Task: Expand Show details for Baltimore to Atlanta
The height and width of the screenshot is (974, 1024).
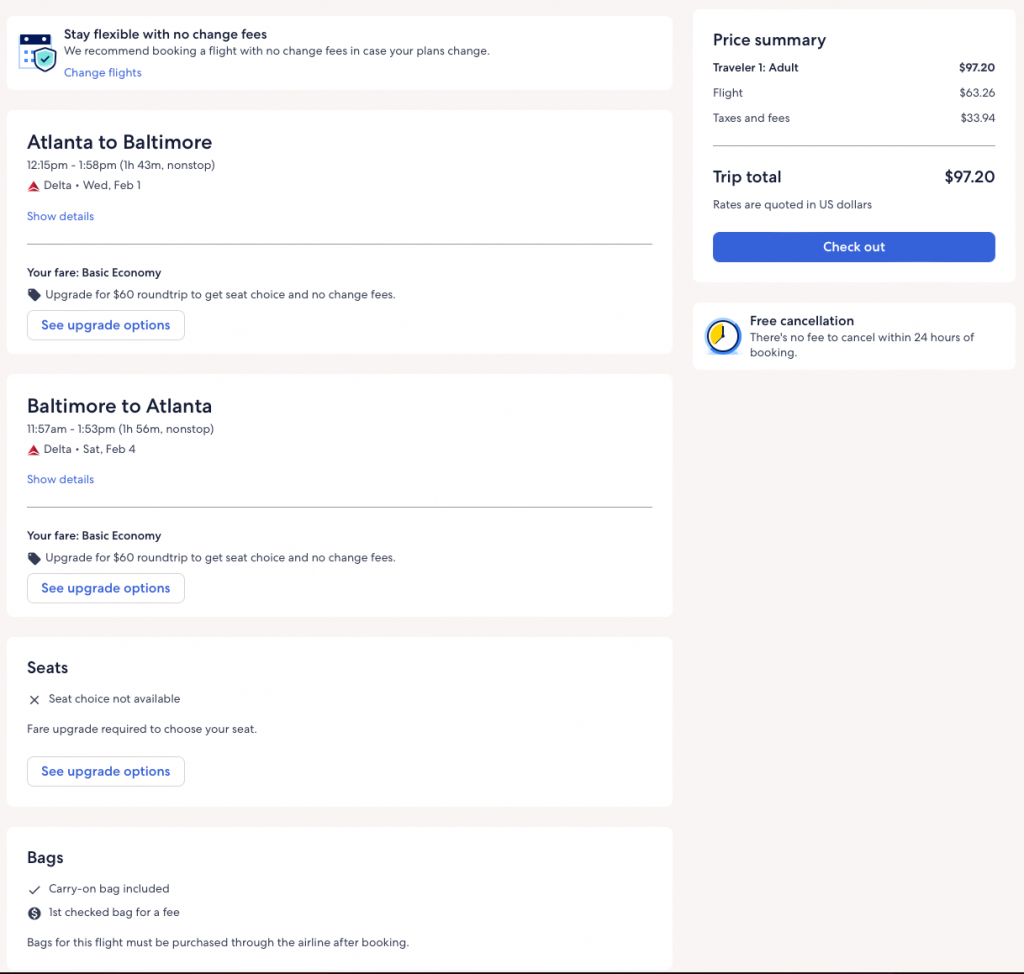Action: coord(60,480)
